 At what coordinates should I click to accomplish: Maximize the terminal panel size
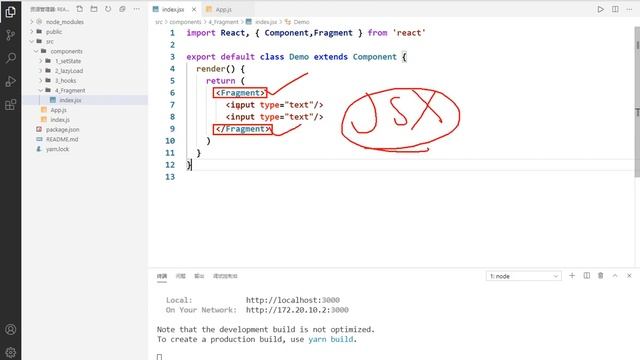(615, 276)
